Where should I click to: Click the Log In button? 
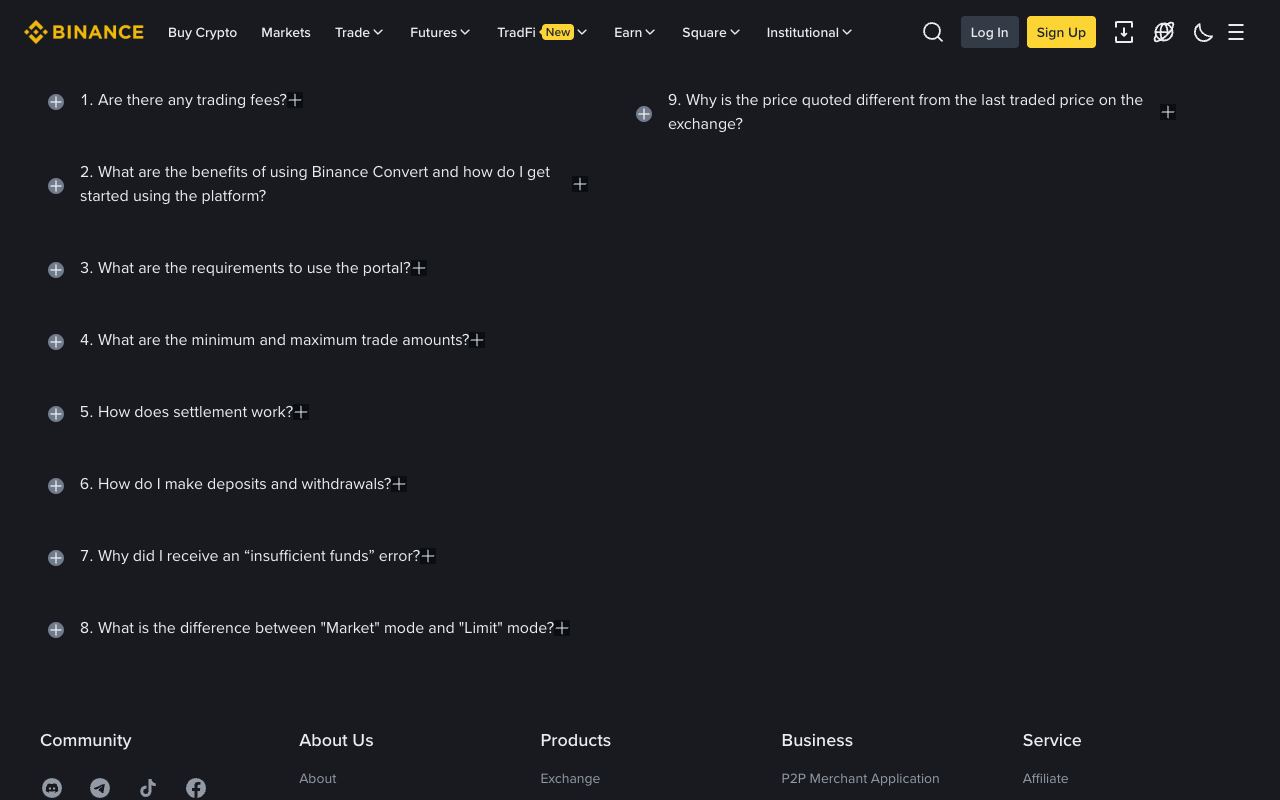click(989, 32)
